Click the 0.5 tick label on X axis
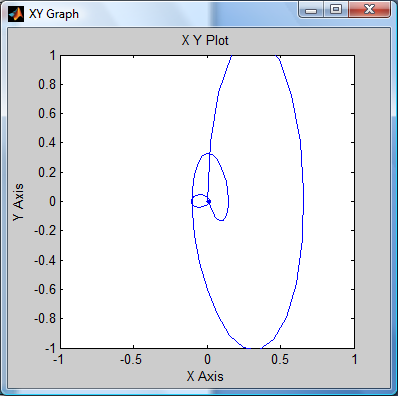Viewport: 398px width, 396px height. click(280, 359)
